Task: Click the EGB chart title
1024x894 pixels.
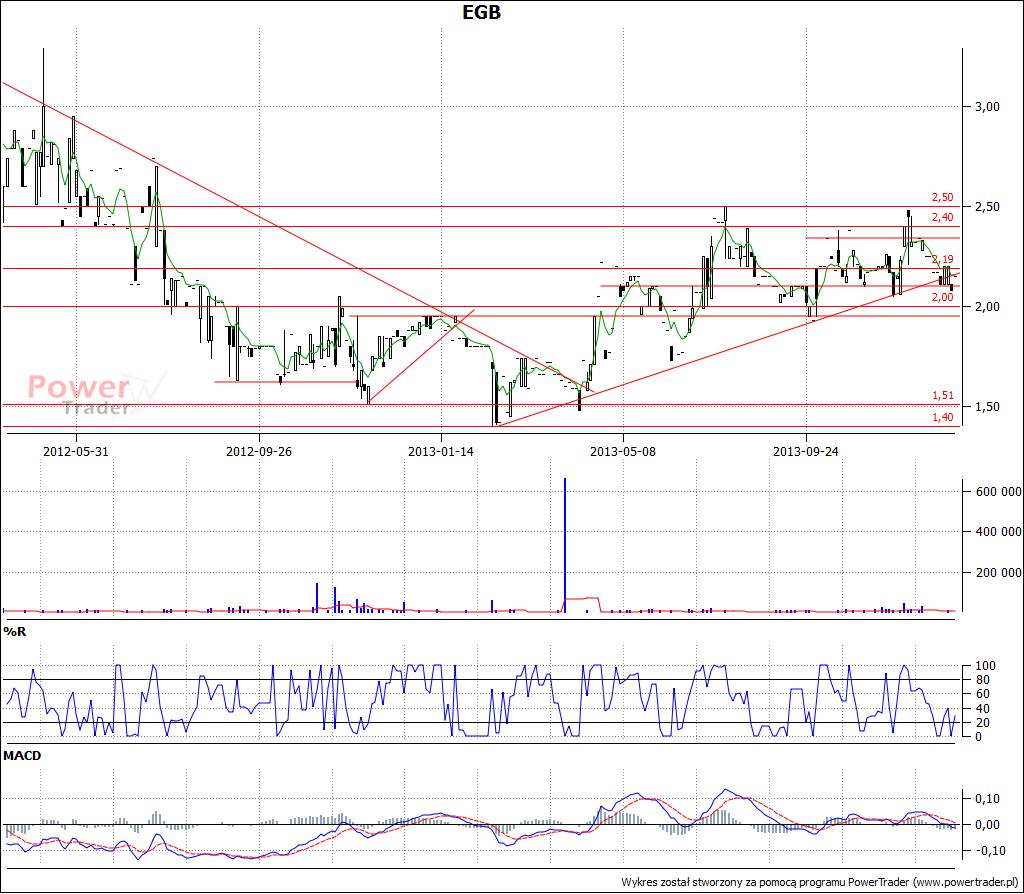Action: pyautogui.click(x=481, y=12)
